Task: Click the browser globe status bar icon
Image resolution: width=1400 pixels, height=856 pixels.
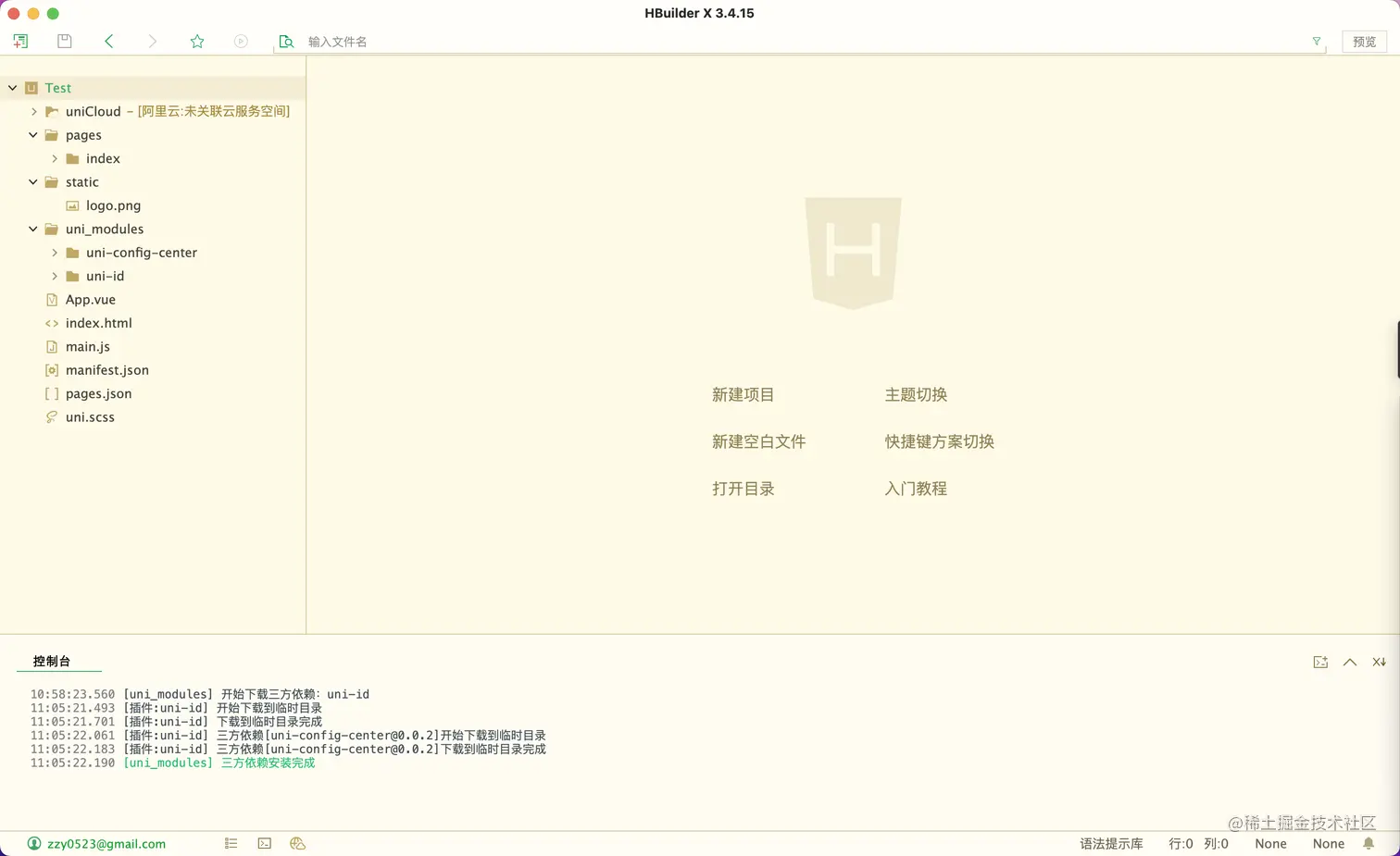Action: 297,844
